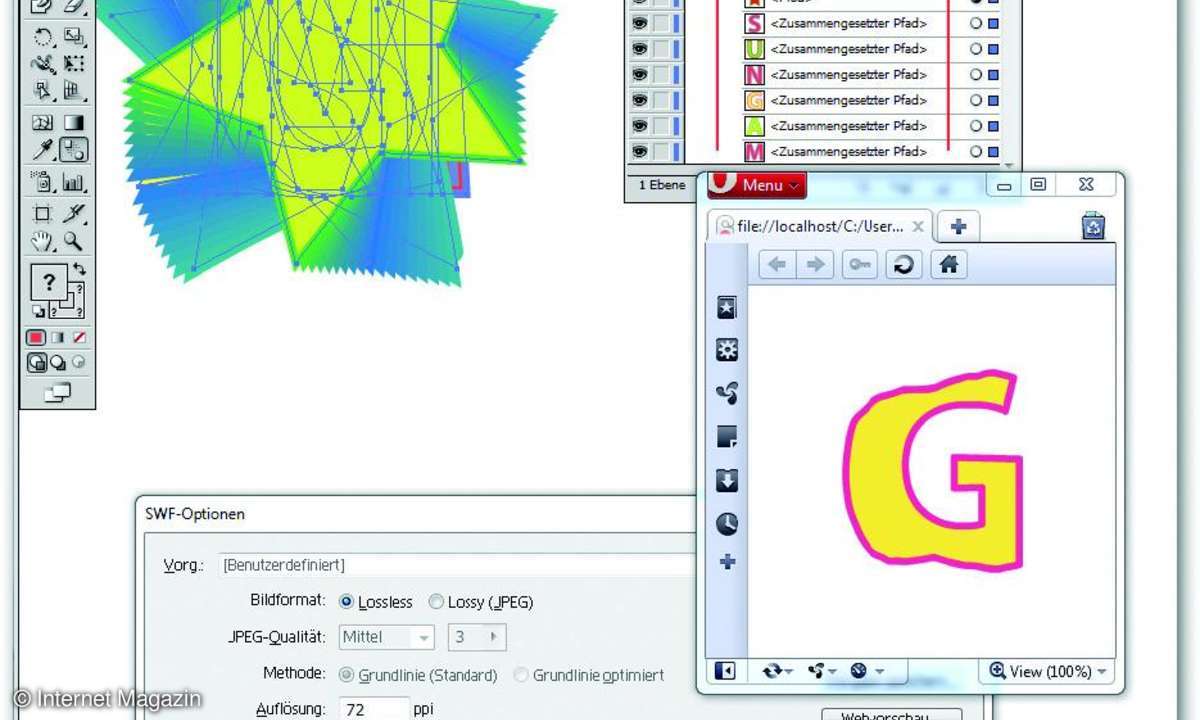Choose Gradient fill mode in the toolbox
This screenshot has height=720, width=1200.
(59, 338)
